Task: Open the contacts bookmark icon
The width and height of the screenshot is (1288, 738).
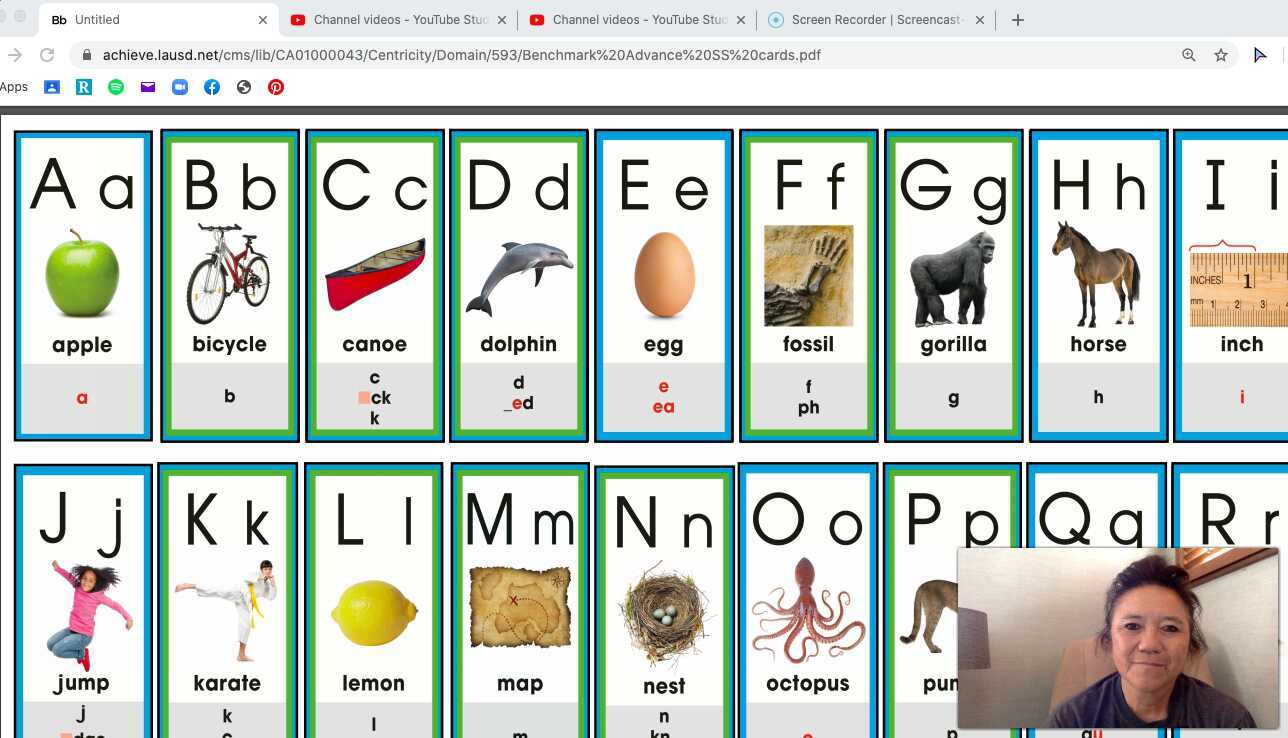Action: [52, 87]
